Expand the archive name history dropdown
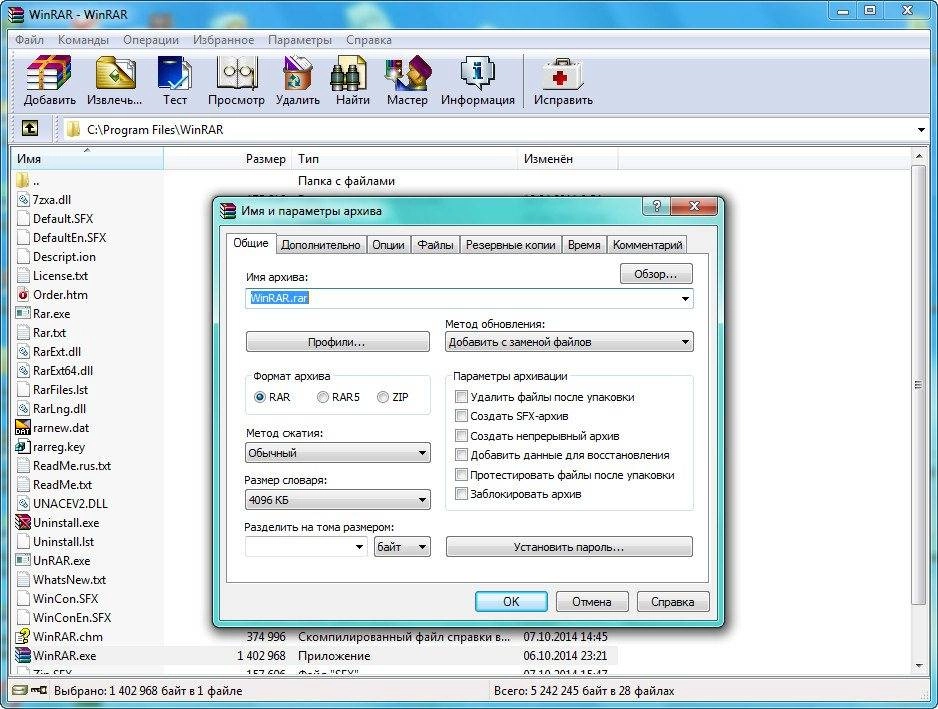The height and width of the screenshot is (709, 938). click(685, 299)
